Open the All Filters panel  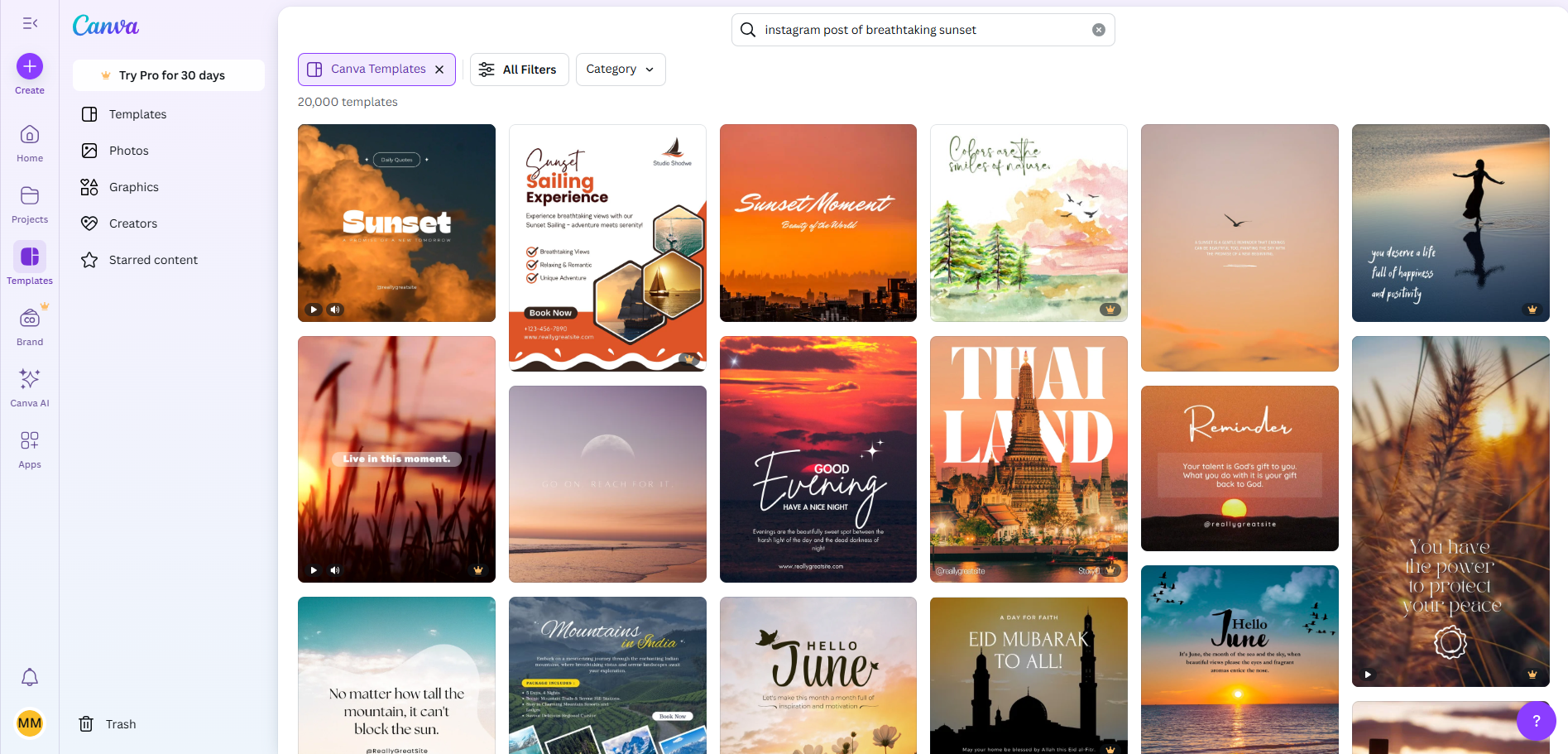tap(519, 70)
